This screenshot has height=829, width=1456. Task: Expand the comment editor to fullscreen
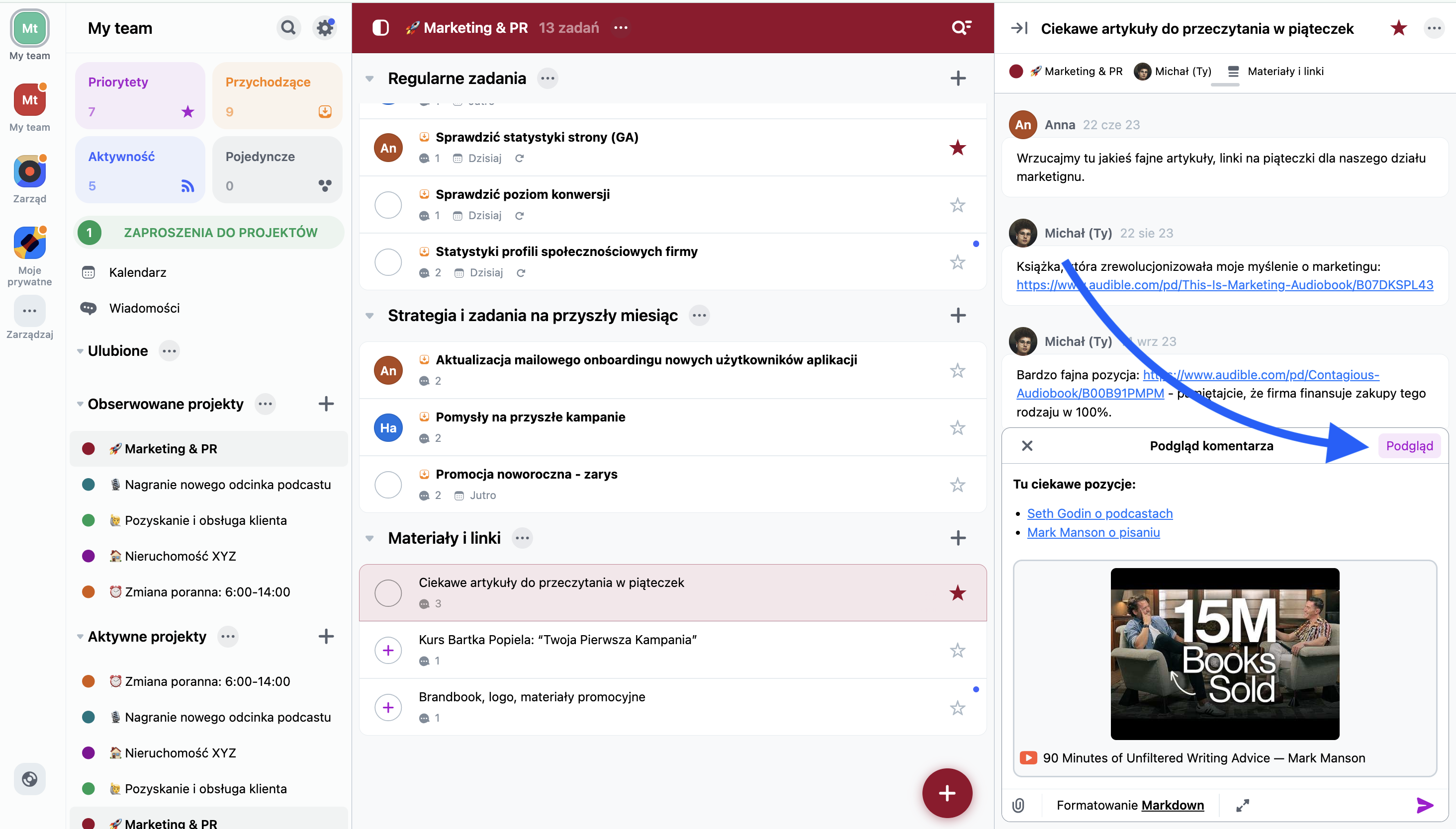point(1242,805)
